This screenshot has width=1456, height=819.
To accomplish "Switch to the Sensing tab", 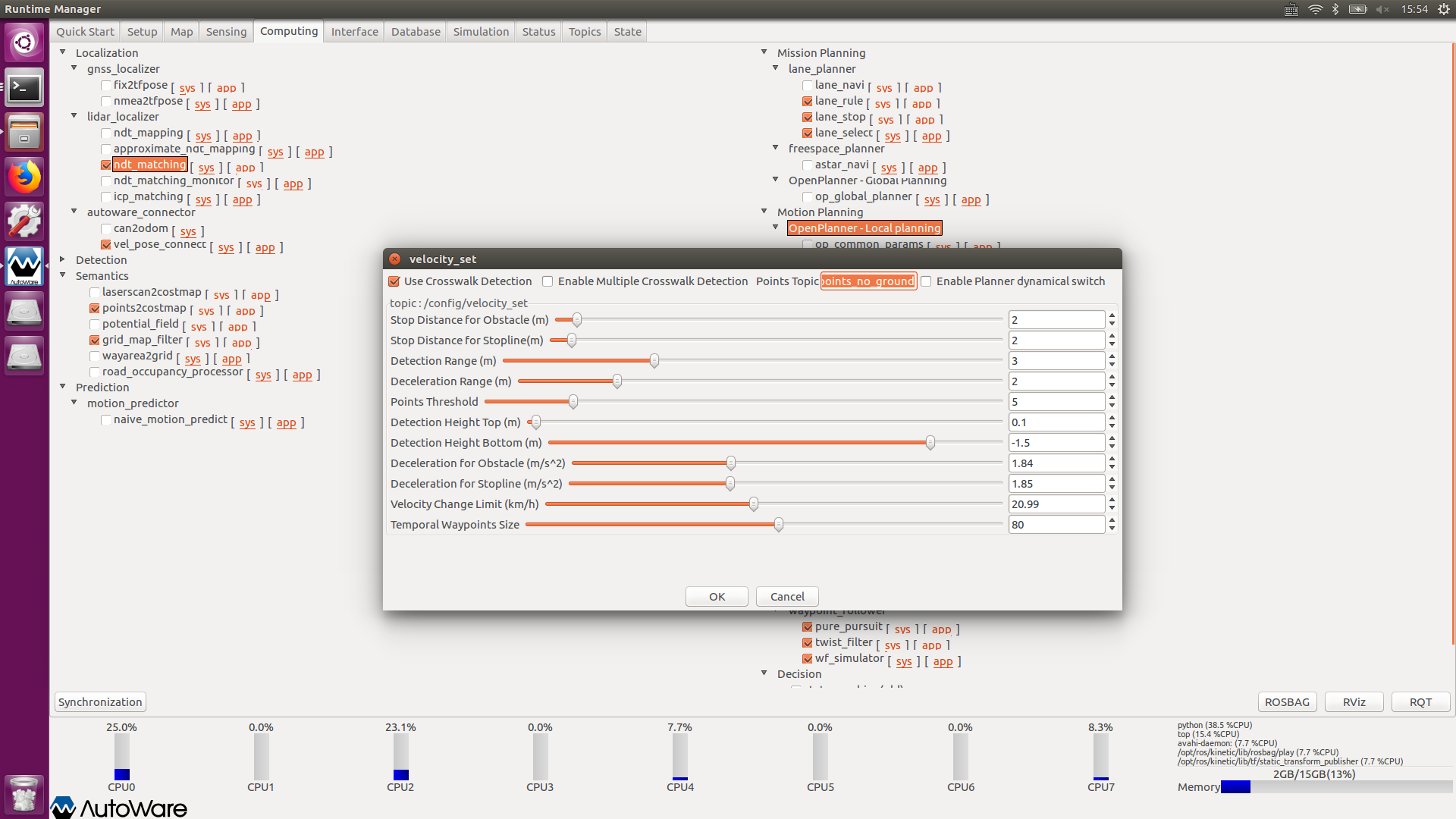I will 226,32.
